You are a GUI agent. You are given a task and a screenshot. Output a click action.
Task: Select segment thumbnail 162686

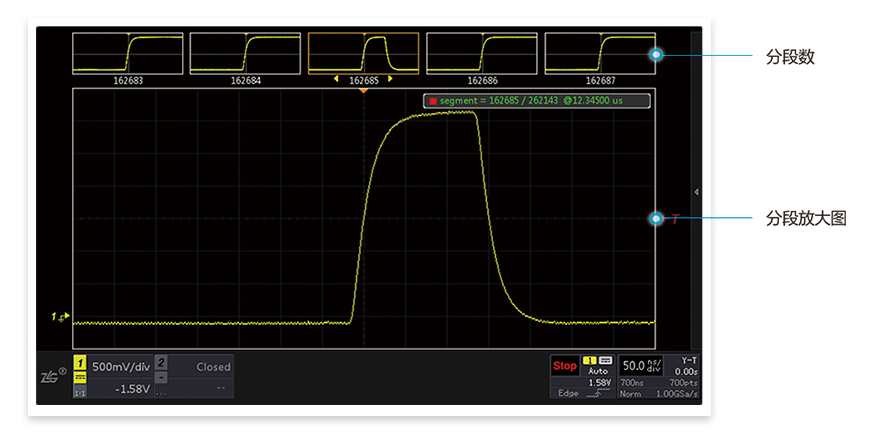[x=482, y=53]
